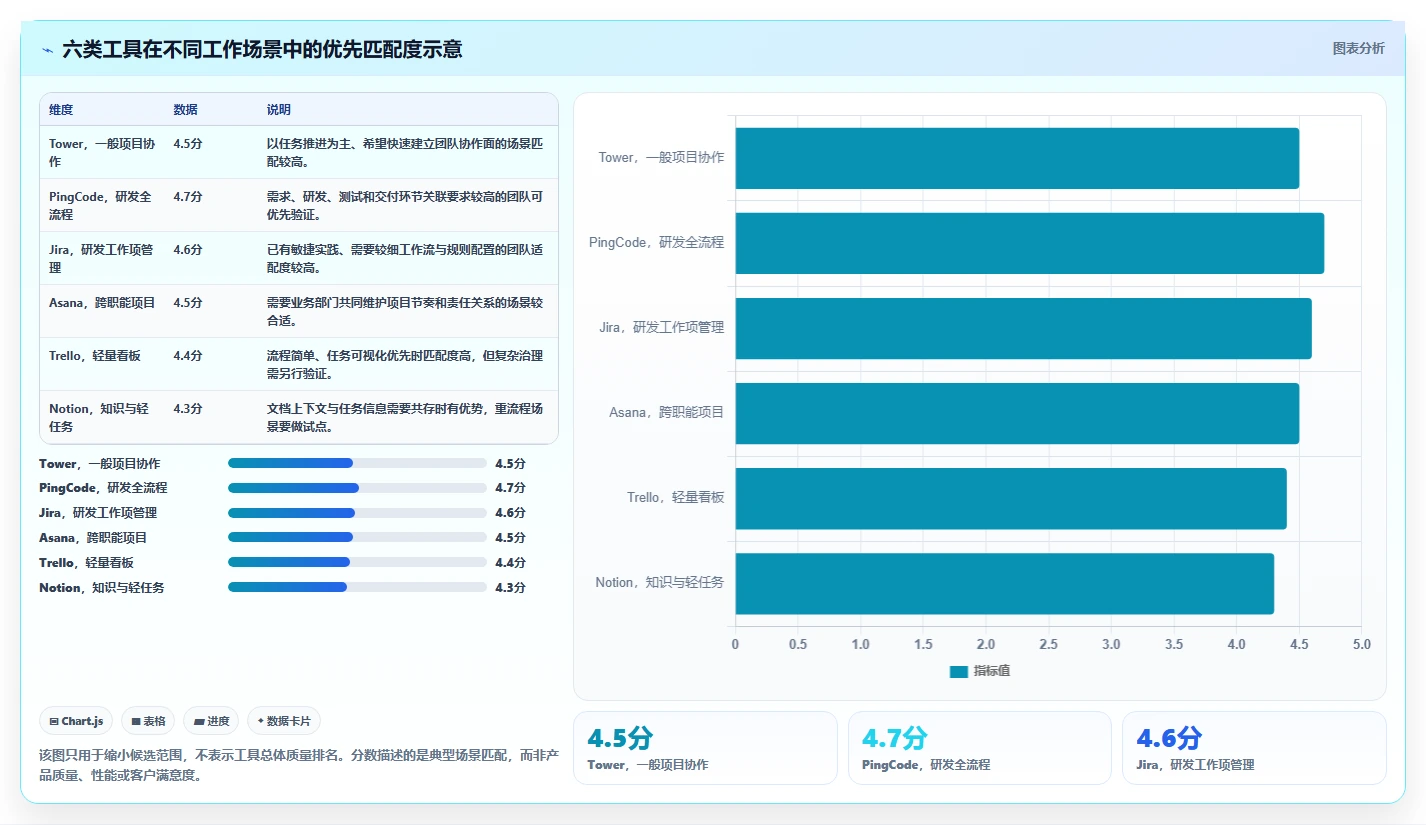Viewport: 1426px width, 825px height.
Task: Click the 4.3分 value in table
Action: pos(188,408)
